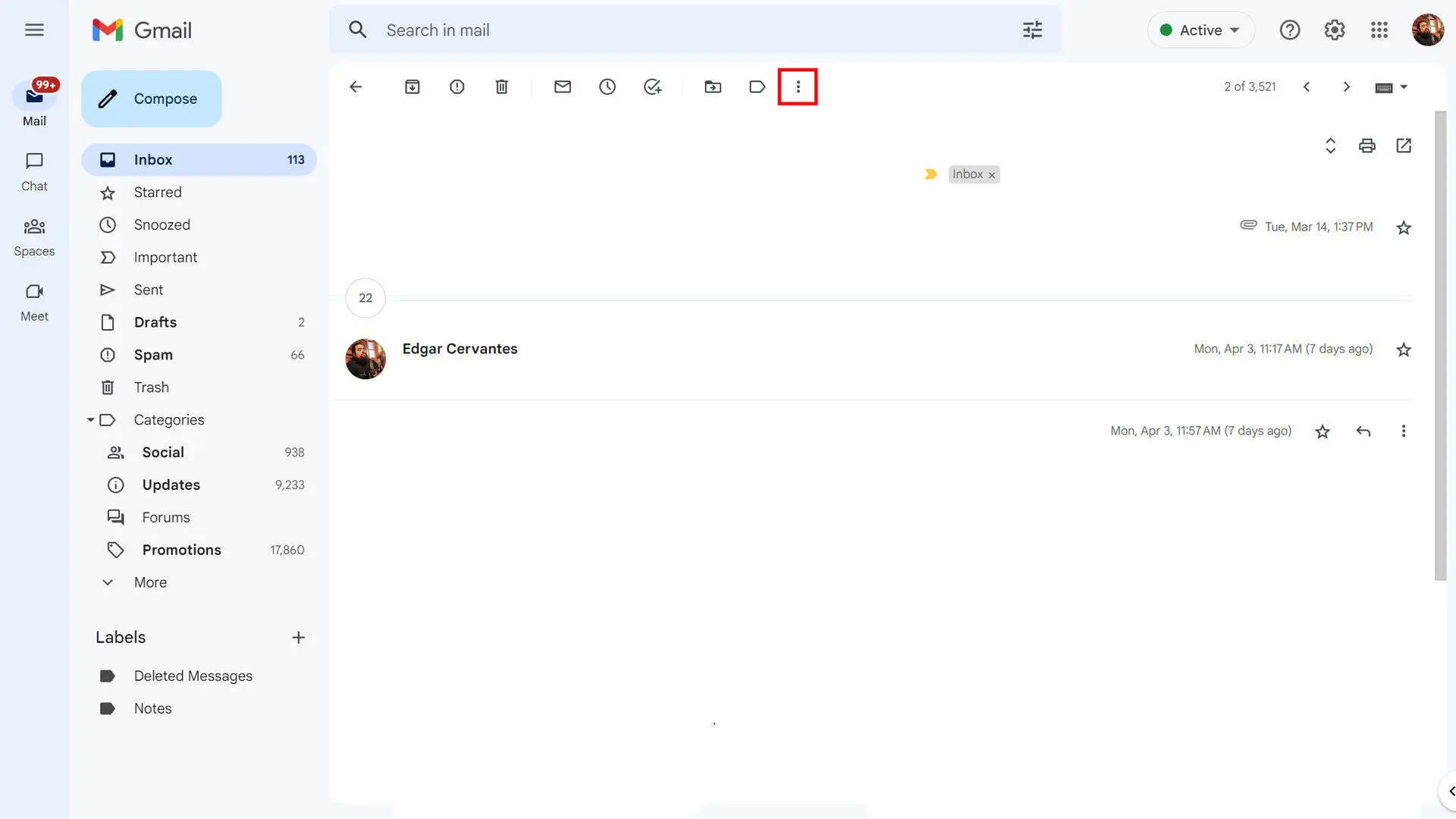Viewport: 1456px width, 819px height.
Task: Open More menu on 11:57 AM message
Action: pyautogui.click(x=1404, y=431)
